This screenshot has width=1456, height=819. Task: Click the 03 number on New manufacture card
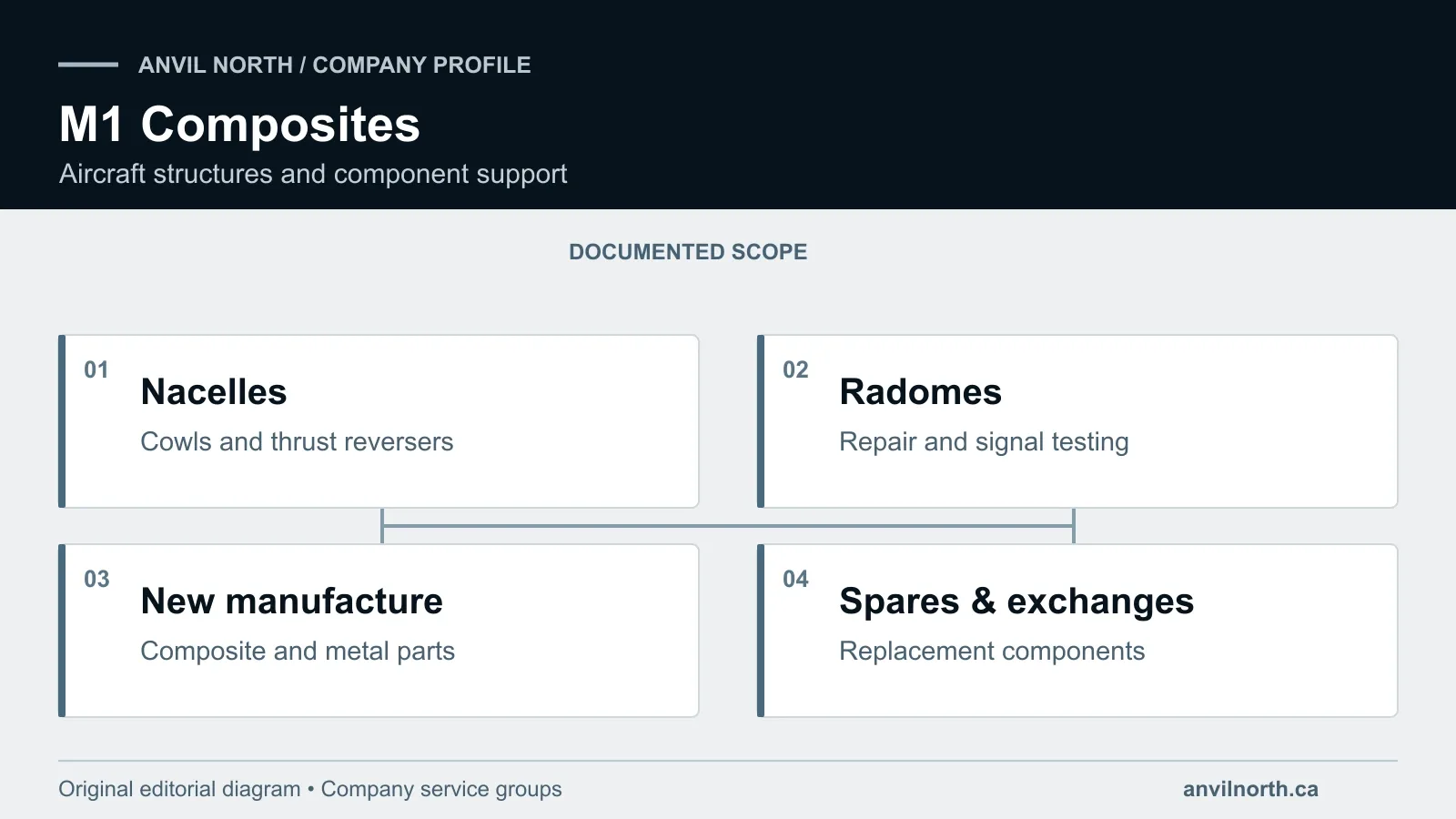[96, 580]
